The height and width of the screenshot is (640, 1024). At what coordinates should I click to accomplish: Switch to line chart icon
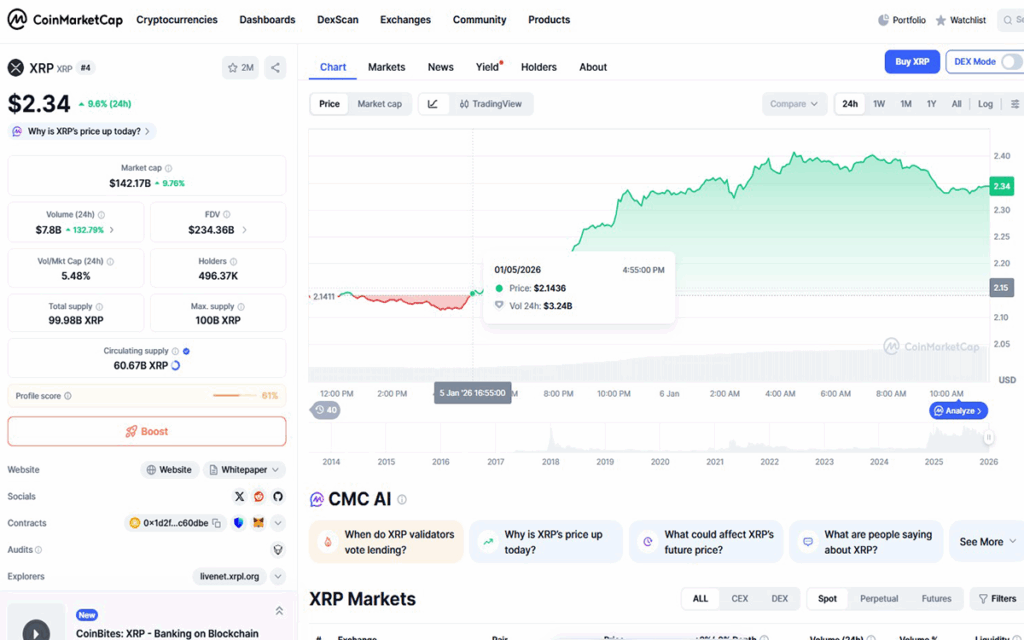(433, 104)
